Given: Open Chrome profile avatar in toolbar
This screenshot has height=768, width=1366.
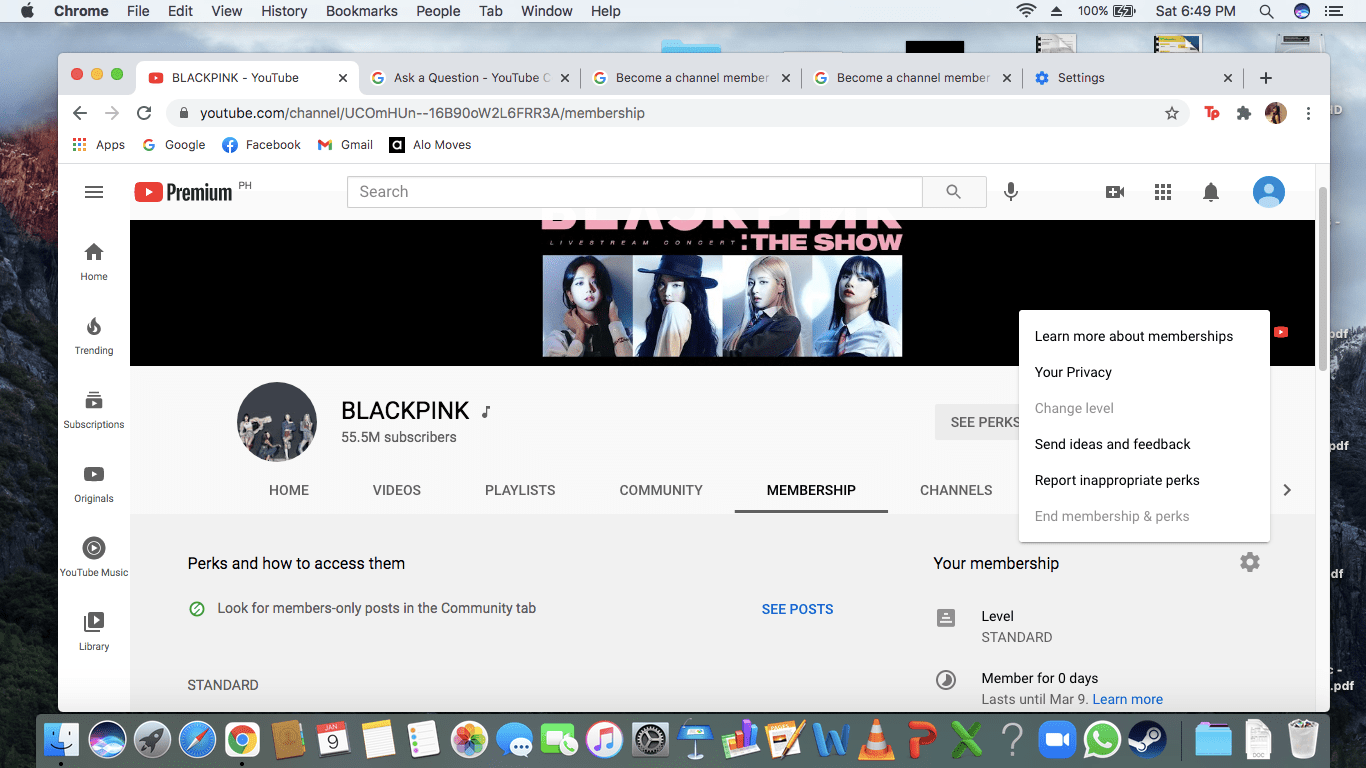Looking at the screenshot, I should click(1276, 113).
